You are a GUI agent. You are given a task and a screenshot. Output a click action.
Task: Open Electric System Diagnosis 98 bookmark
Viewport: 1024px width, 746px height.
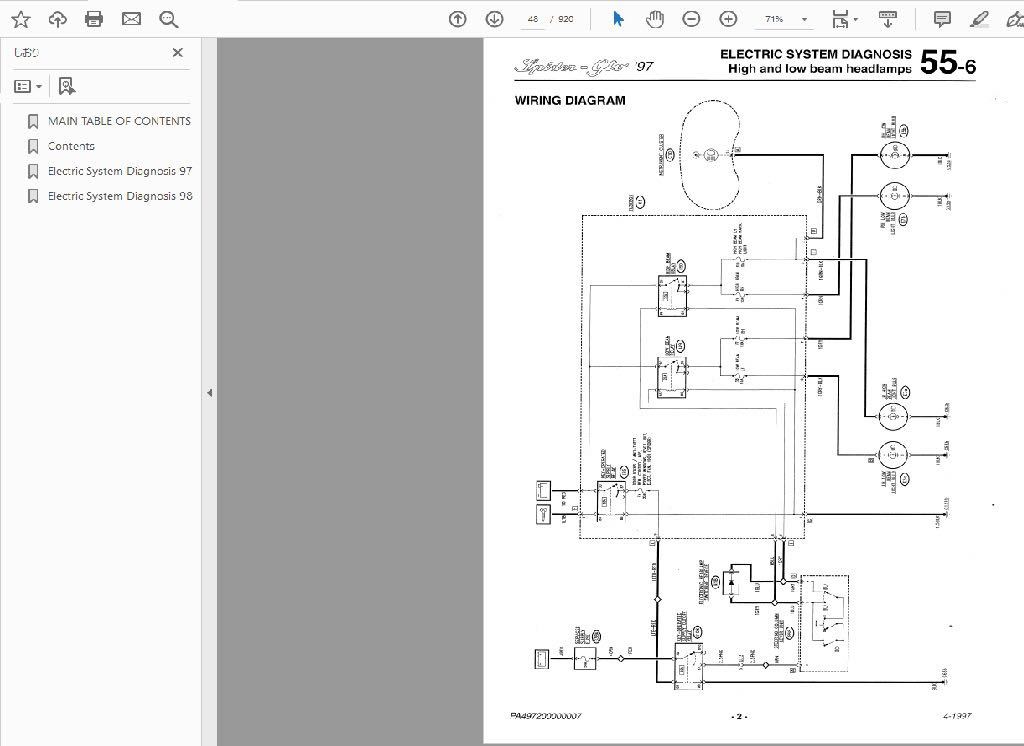click(x=120, y=195)
